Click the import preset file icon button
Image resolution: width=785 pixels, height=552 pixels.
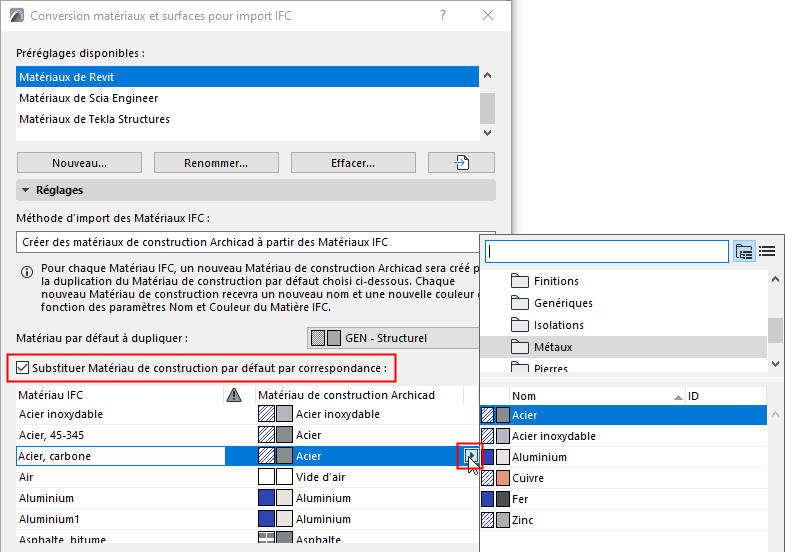point(461,163)
